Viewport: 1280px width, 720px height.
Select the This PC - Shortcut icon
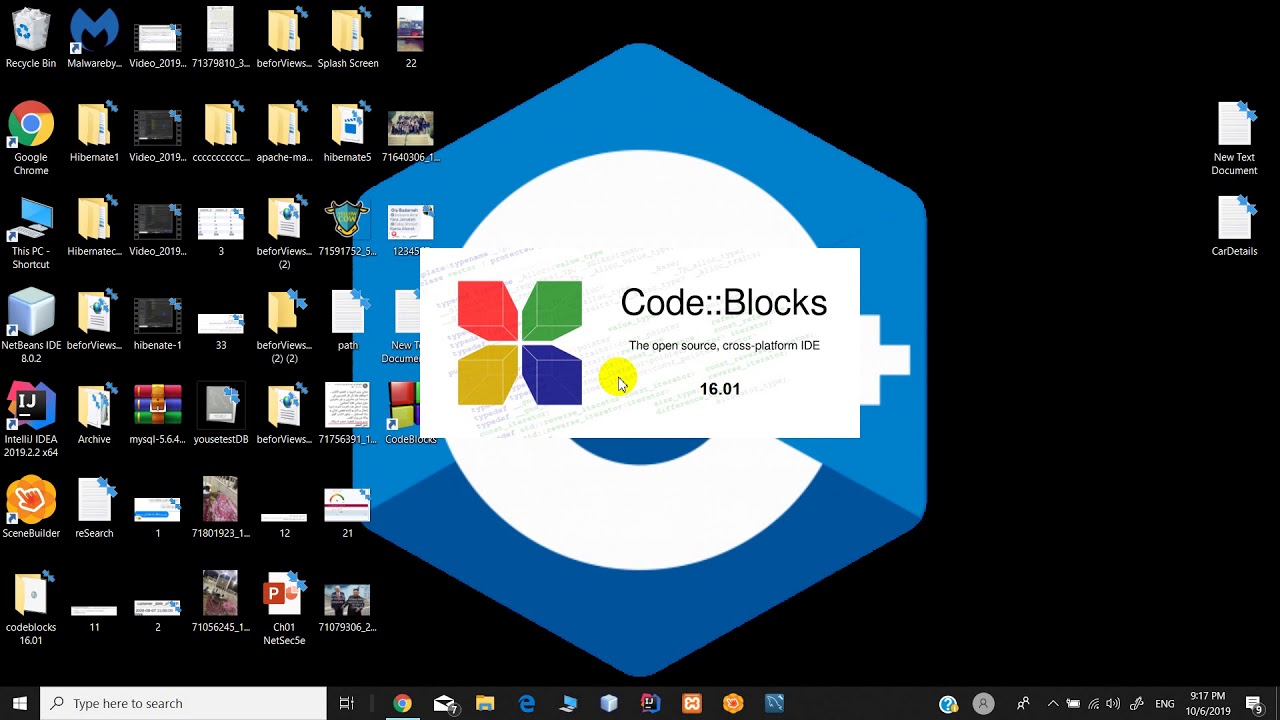31,233
